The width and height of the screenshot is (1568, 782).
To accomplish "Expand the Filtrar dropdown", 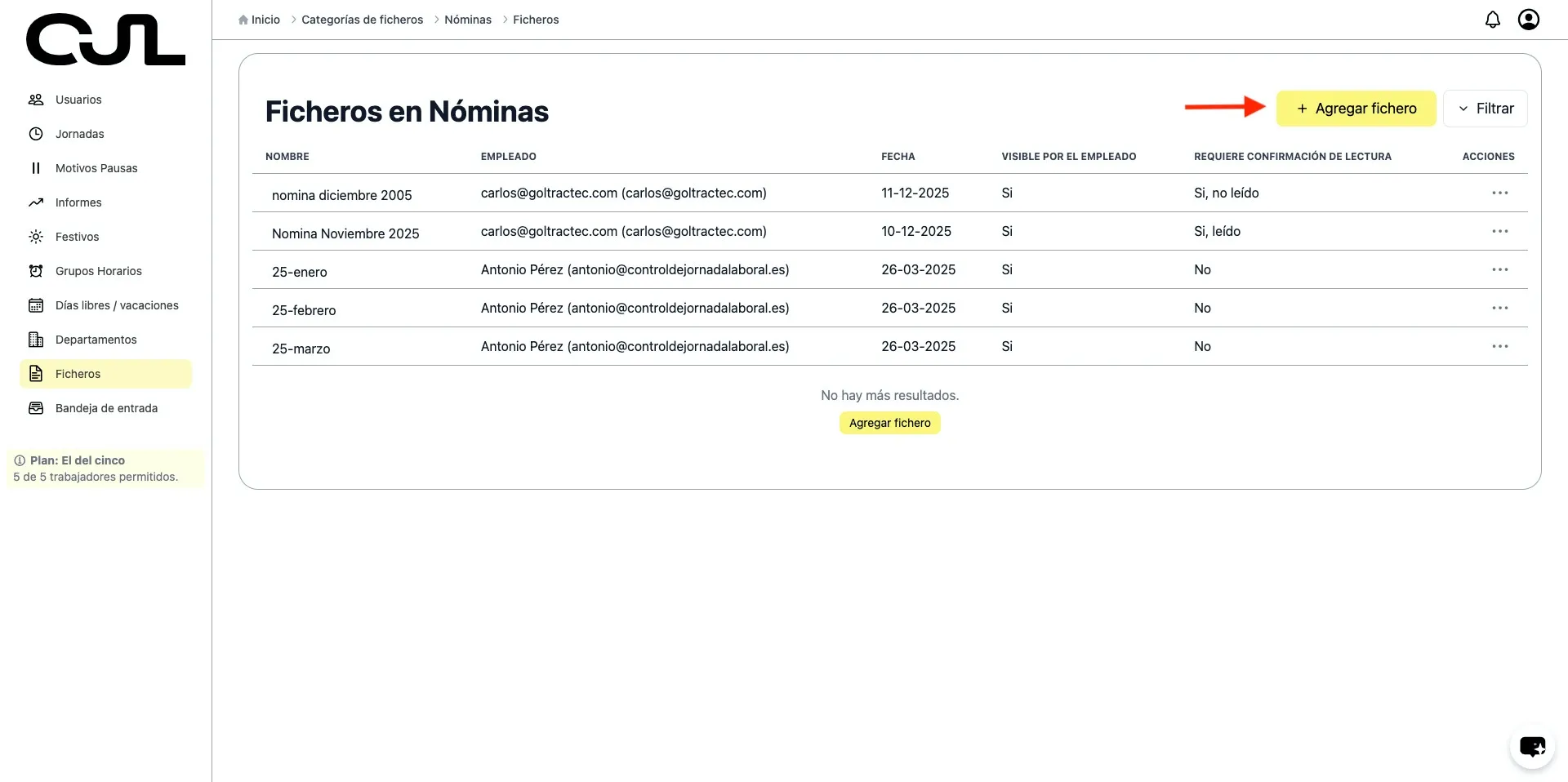I will click(1485, 109).
